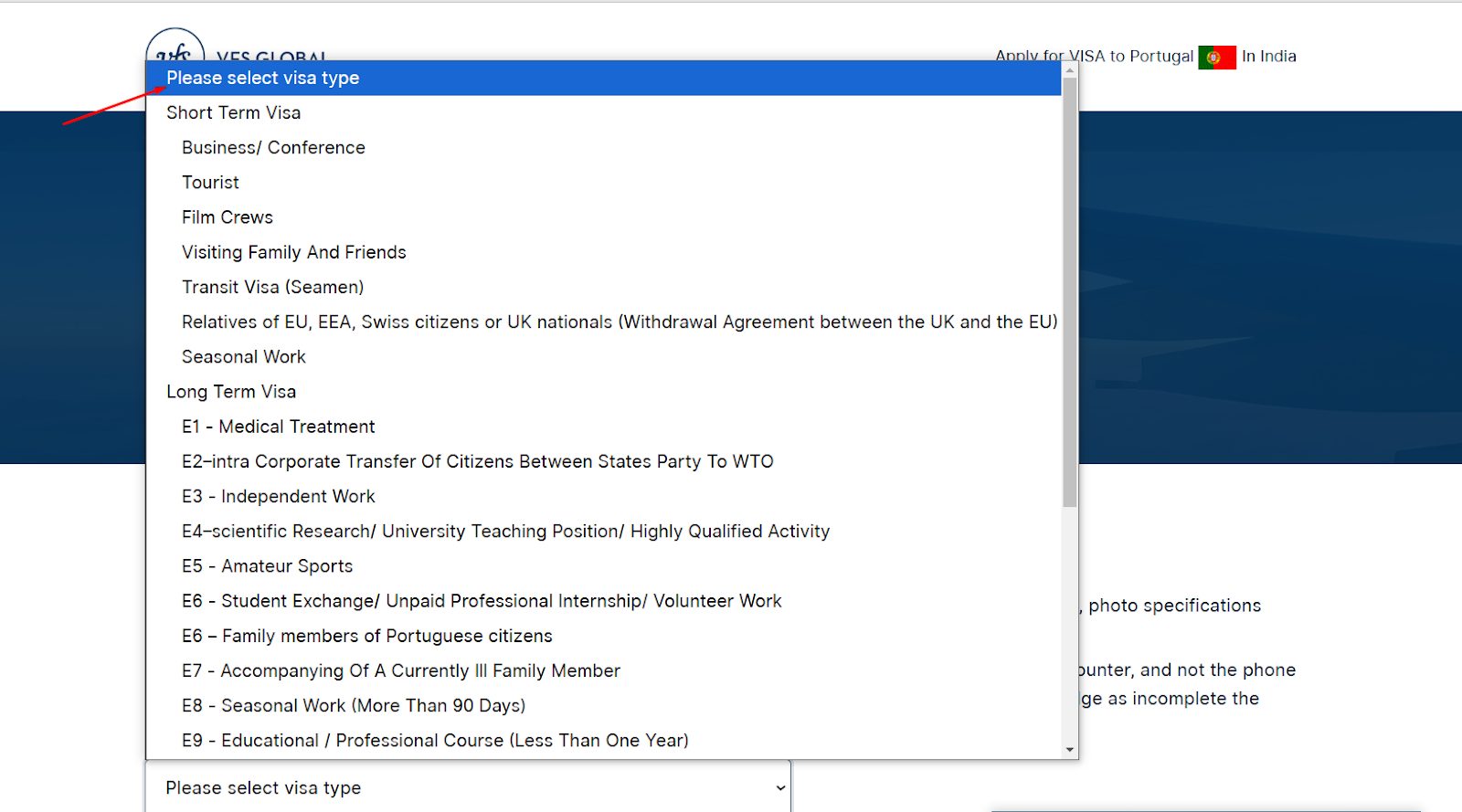The image size is (1462, 812).
Task: Collapse the visa type select box
Action: point(468,787)
